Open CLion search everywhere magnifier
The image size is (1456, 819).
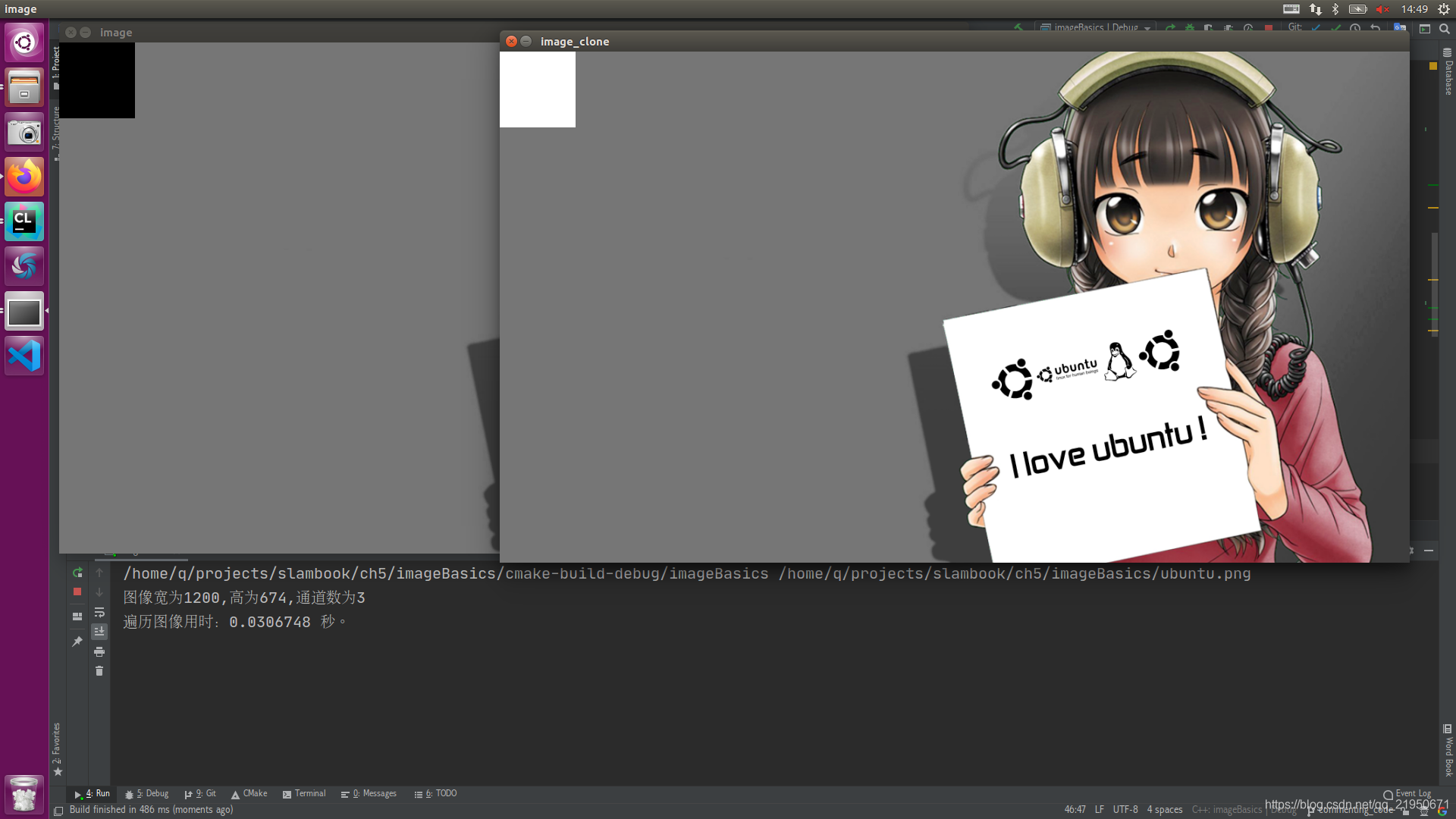click(x=1445, y=29)
